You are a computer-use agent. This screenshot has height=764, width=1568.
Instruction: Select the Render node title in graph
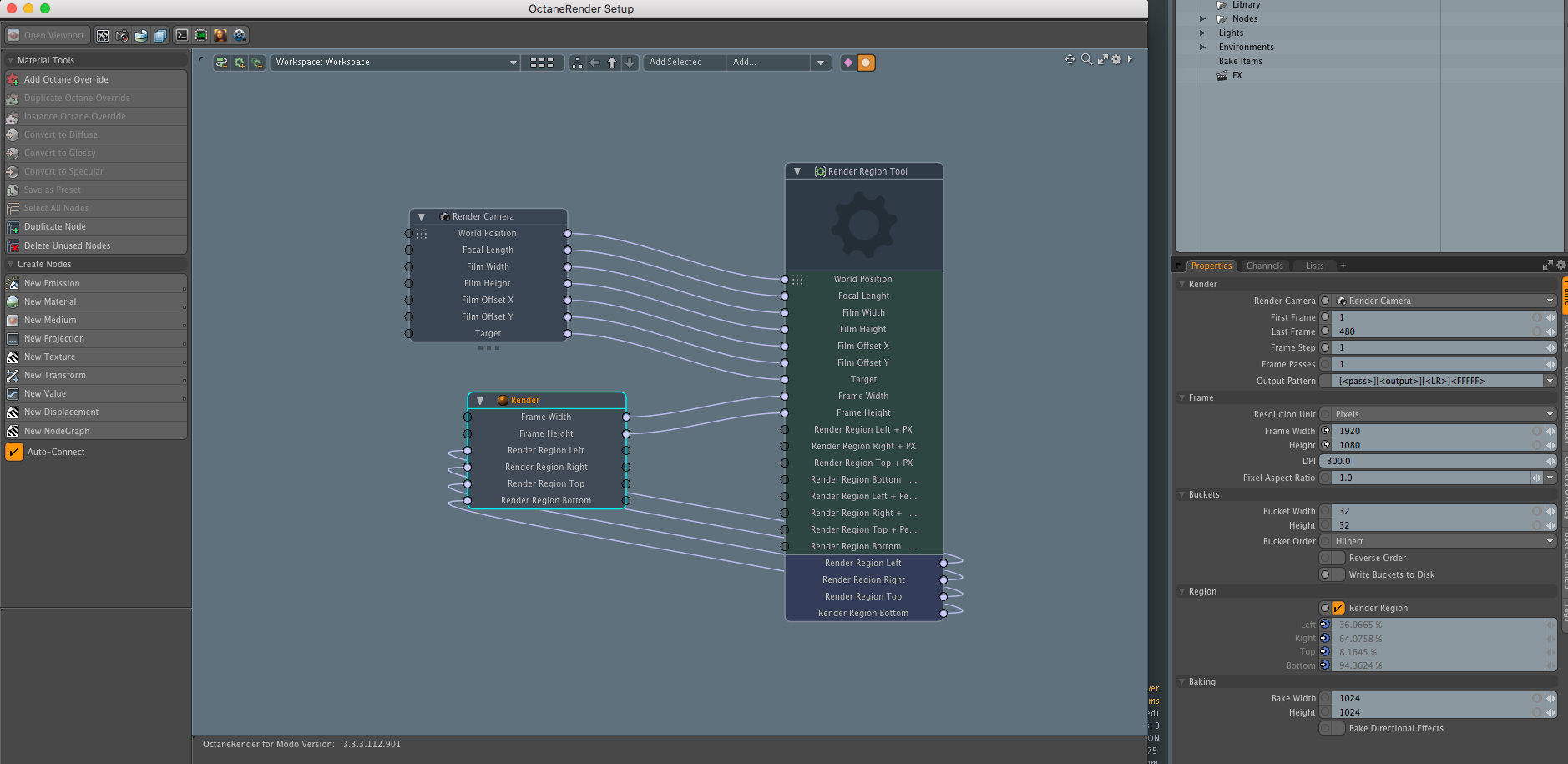click(x=524, y=400)
